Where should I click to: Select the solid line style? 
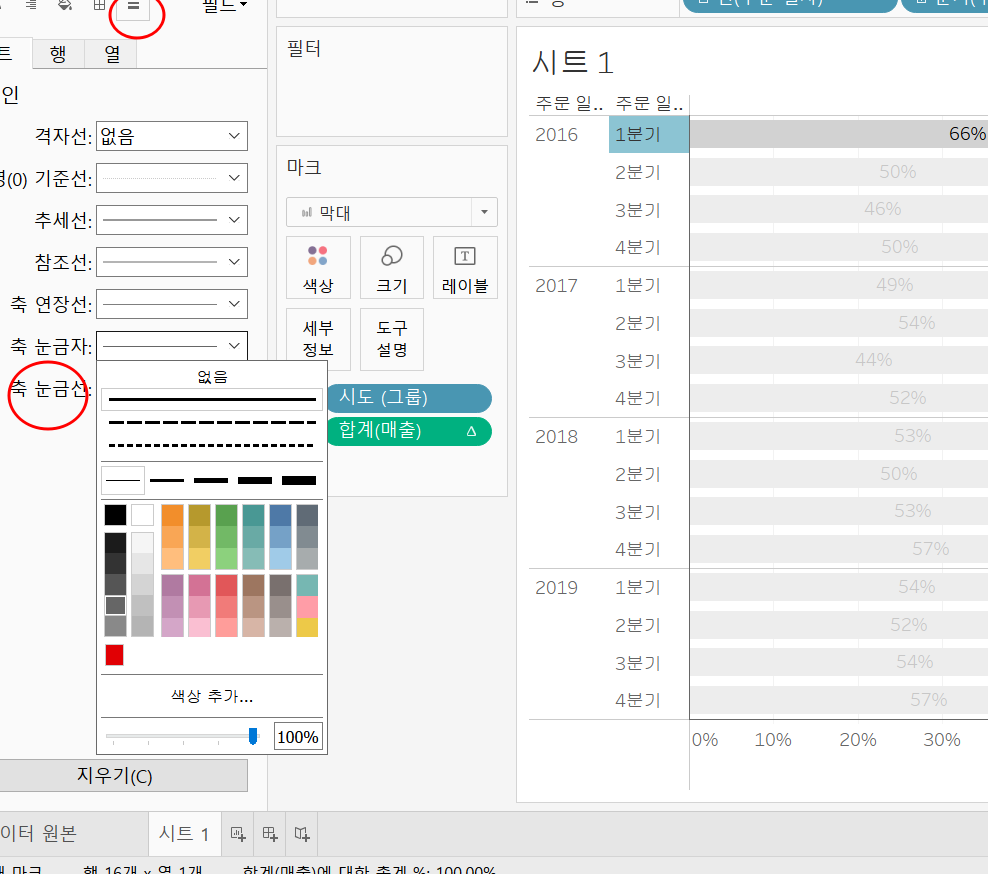[212, 400]
